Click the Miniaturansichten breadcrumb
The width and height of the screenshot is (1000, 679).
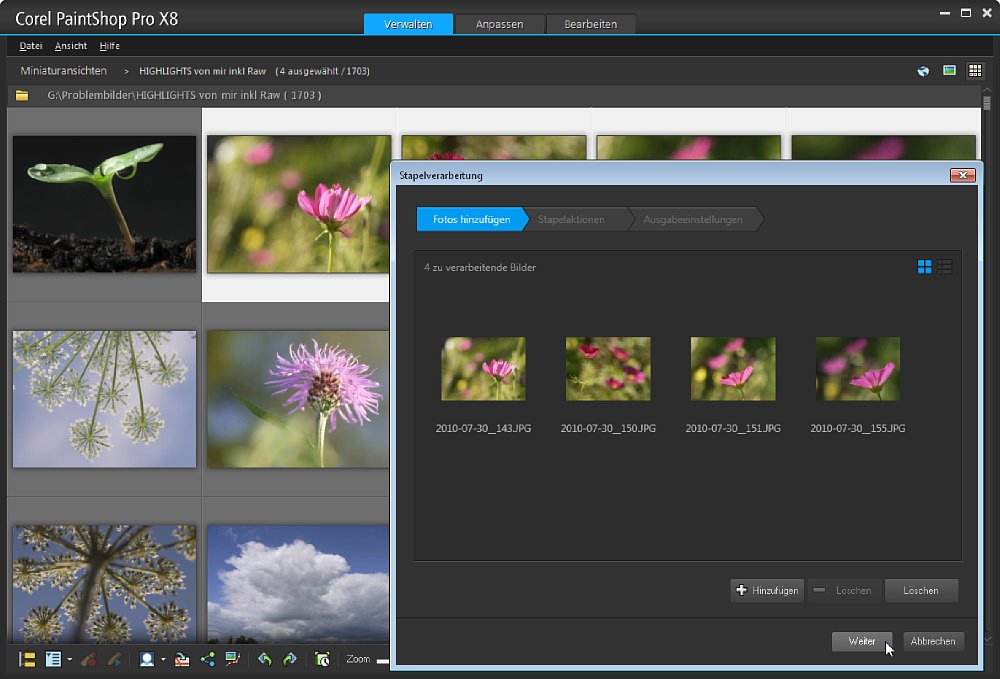[63, 71]
